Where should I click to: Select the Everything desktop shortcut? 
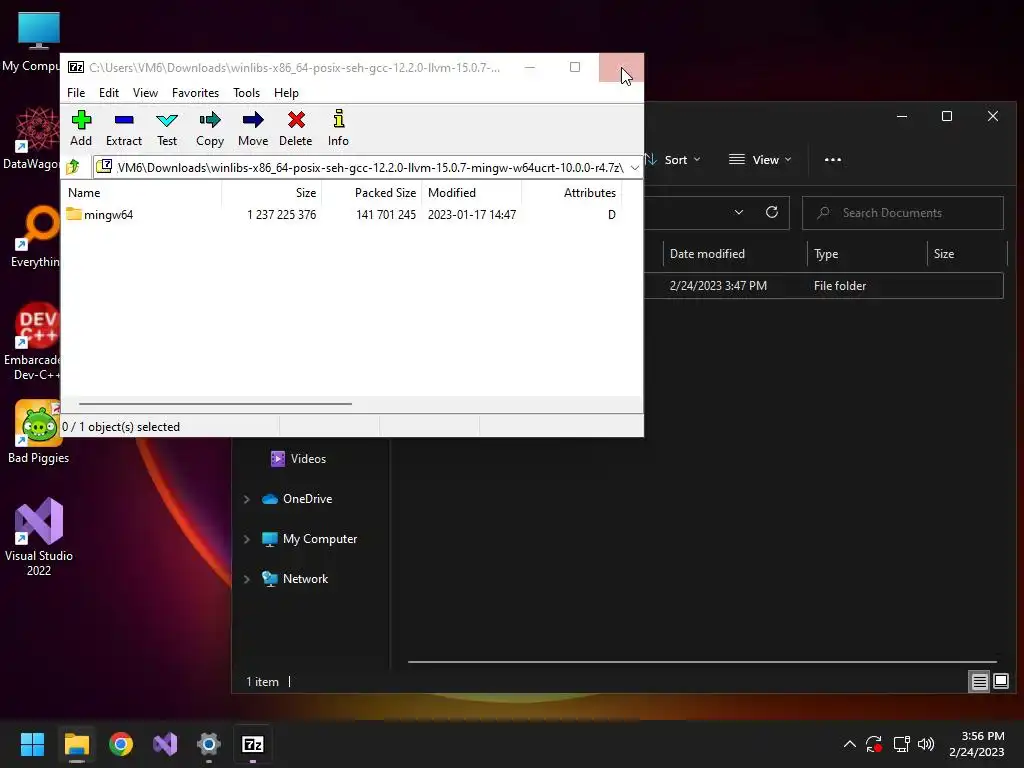(x=34, y=236)
